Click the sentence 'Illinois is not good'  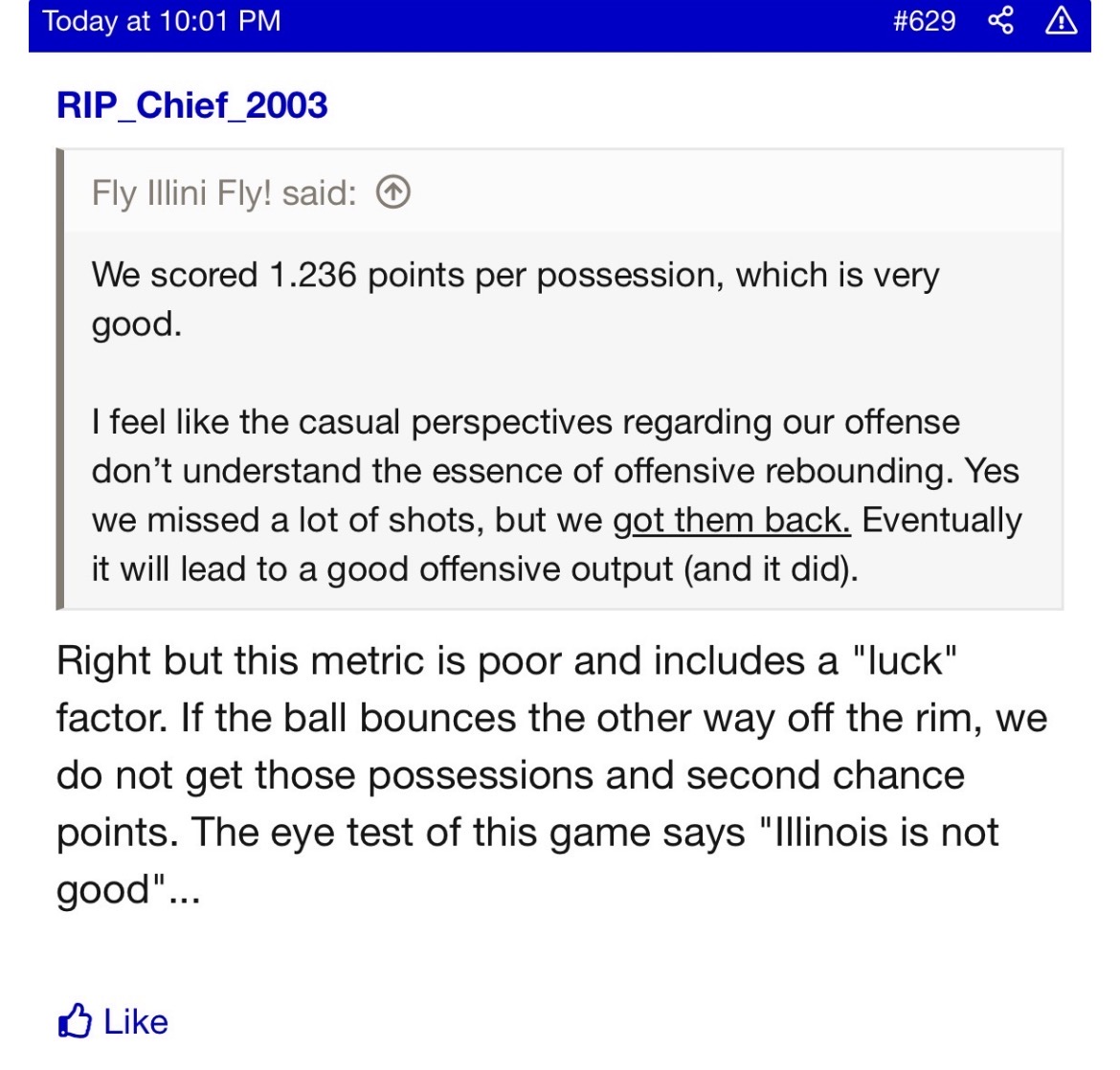click(527, 860)
